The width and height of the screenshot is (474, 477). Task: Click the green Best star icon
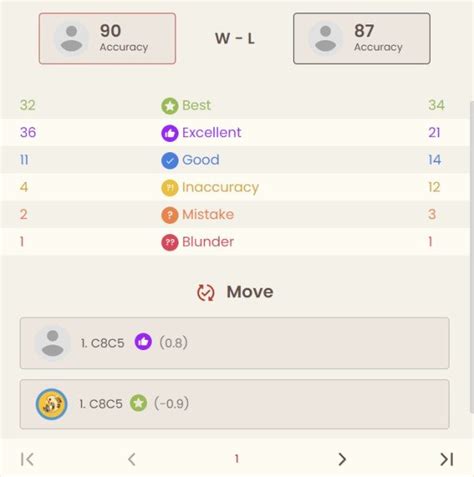pyautogui.click(x=170, y=106)
